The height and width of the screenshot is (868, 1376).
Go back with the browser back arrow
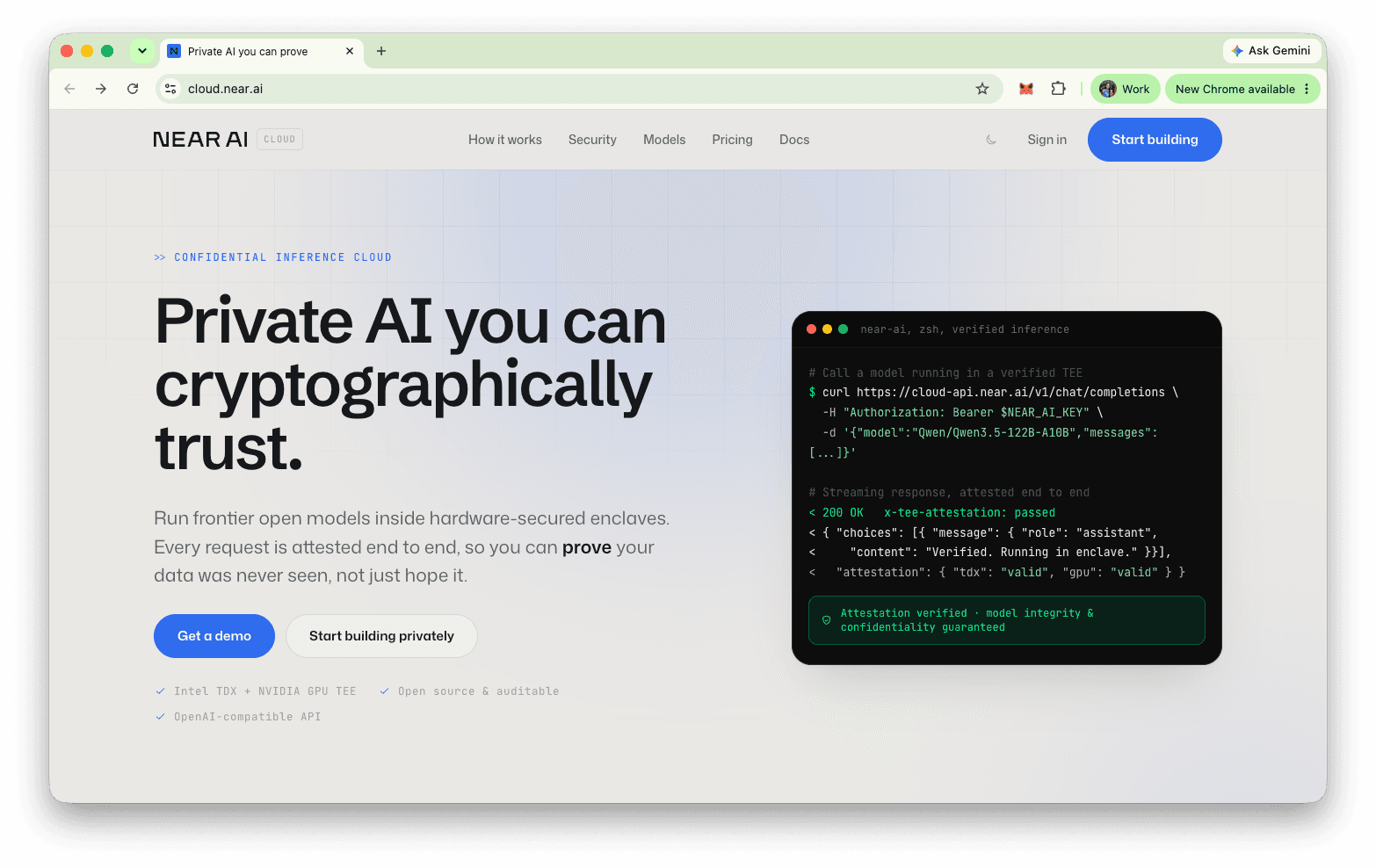pyautogui.click(x=69, y=89)
